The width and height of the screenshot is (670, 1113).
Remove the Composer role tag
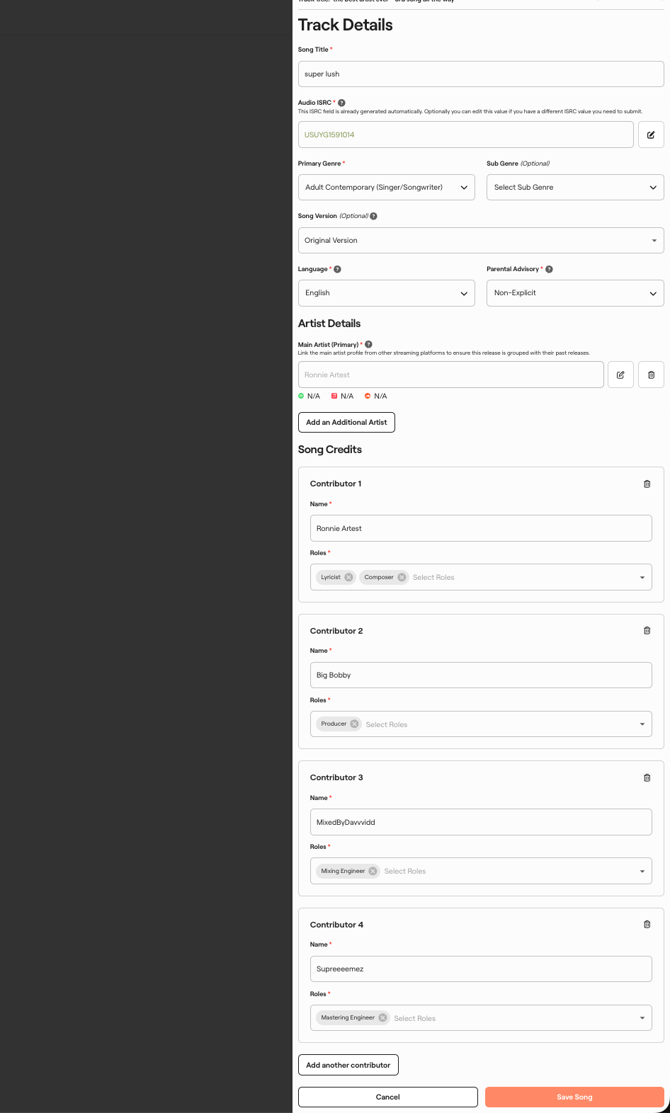point(402,577)
